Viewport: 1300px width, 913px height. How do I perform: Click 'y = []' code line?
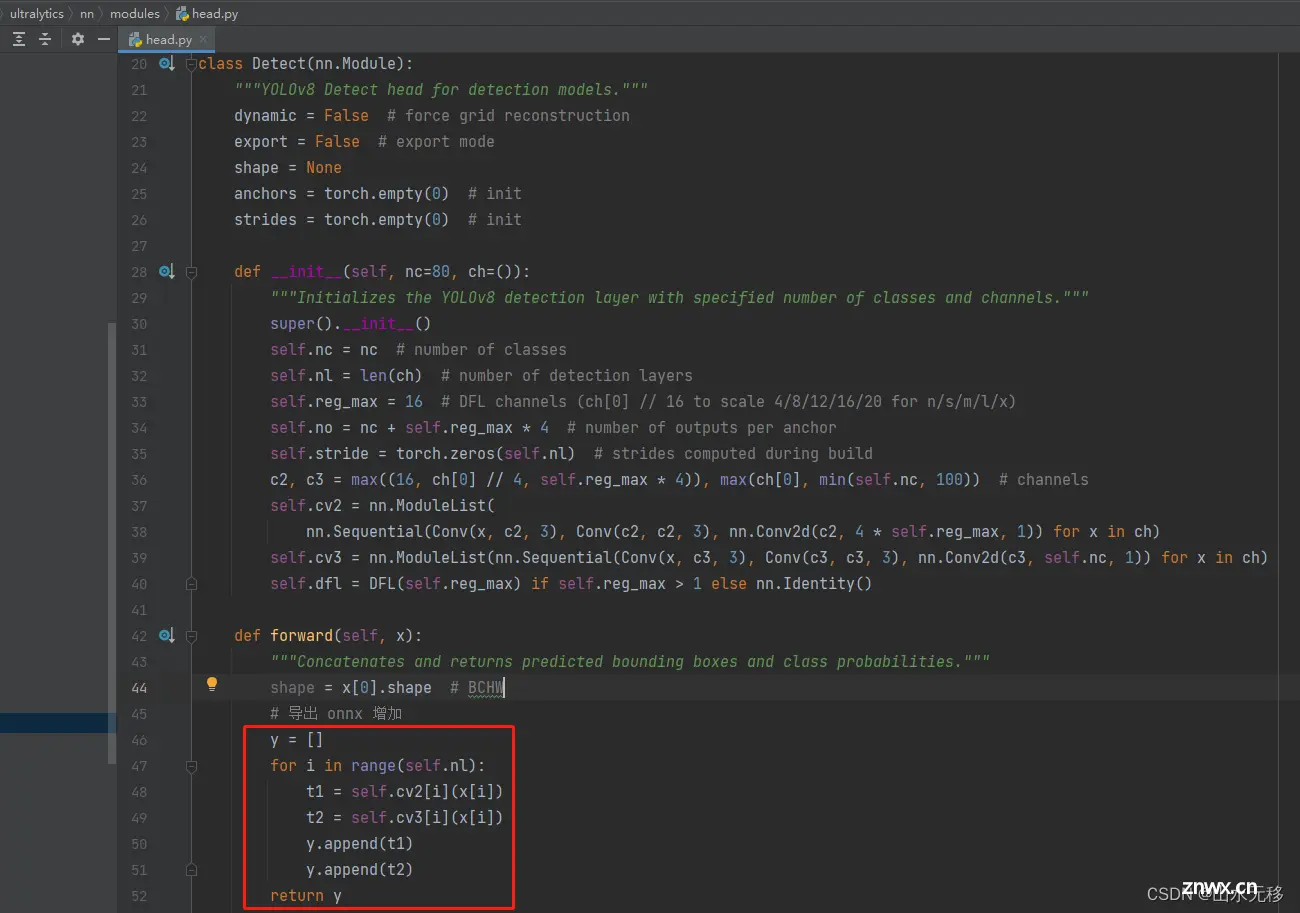pyautogui.click(x=296, y=740)
